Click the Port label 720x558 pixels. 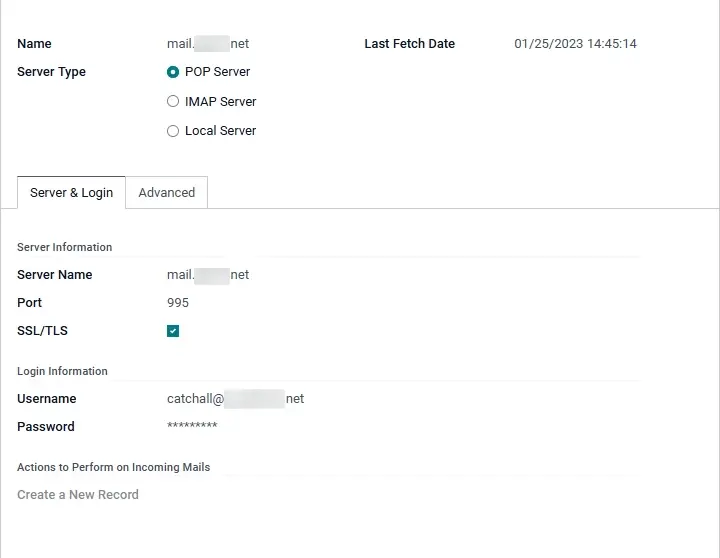tap(30, 303)
